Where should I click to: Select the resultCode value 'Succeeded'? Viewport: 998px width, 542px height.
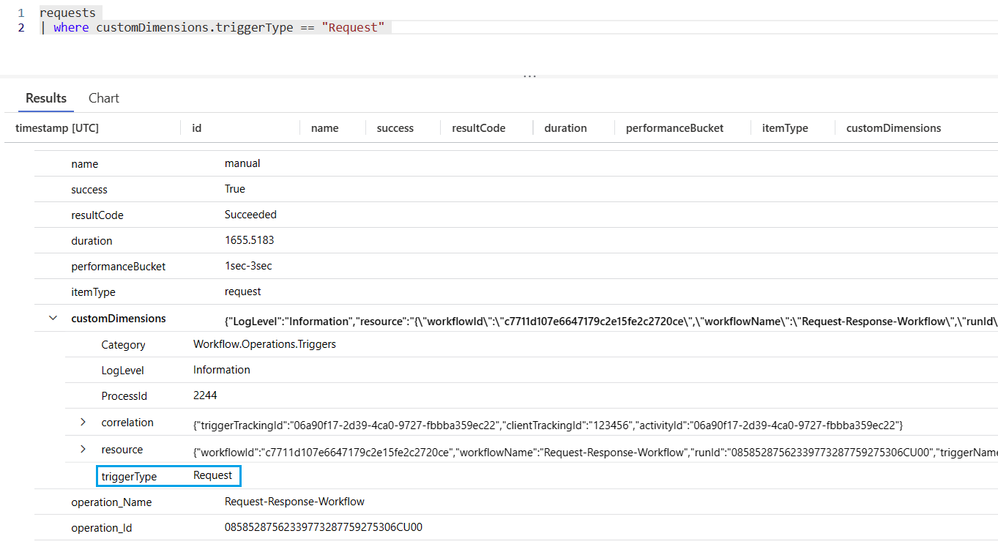click(251, 214)
